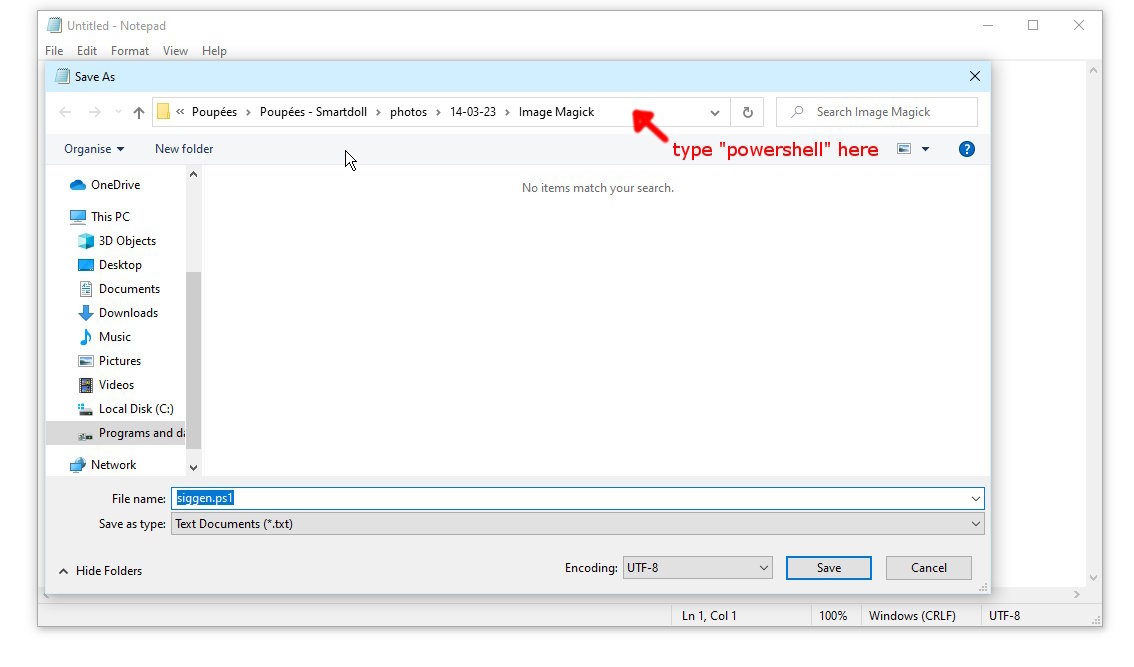Open the Downloads folder in sidebar

[x=128, y=313]
